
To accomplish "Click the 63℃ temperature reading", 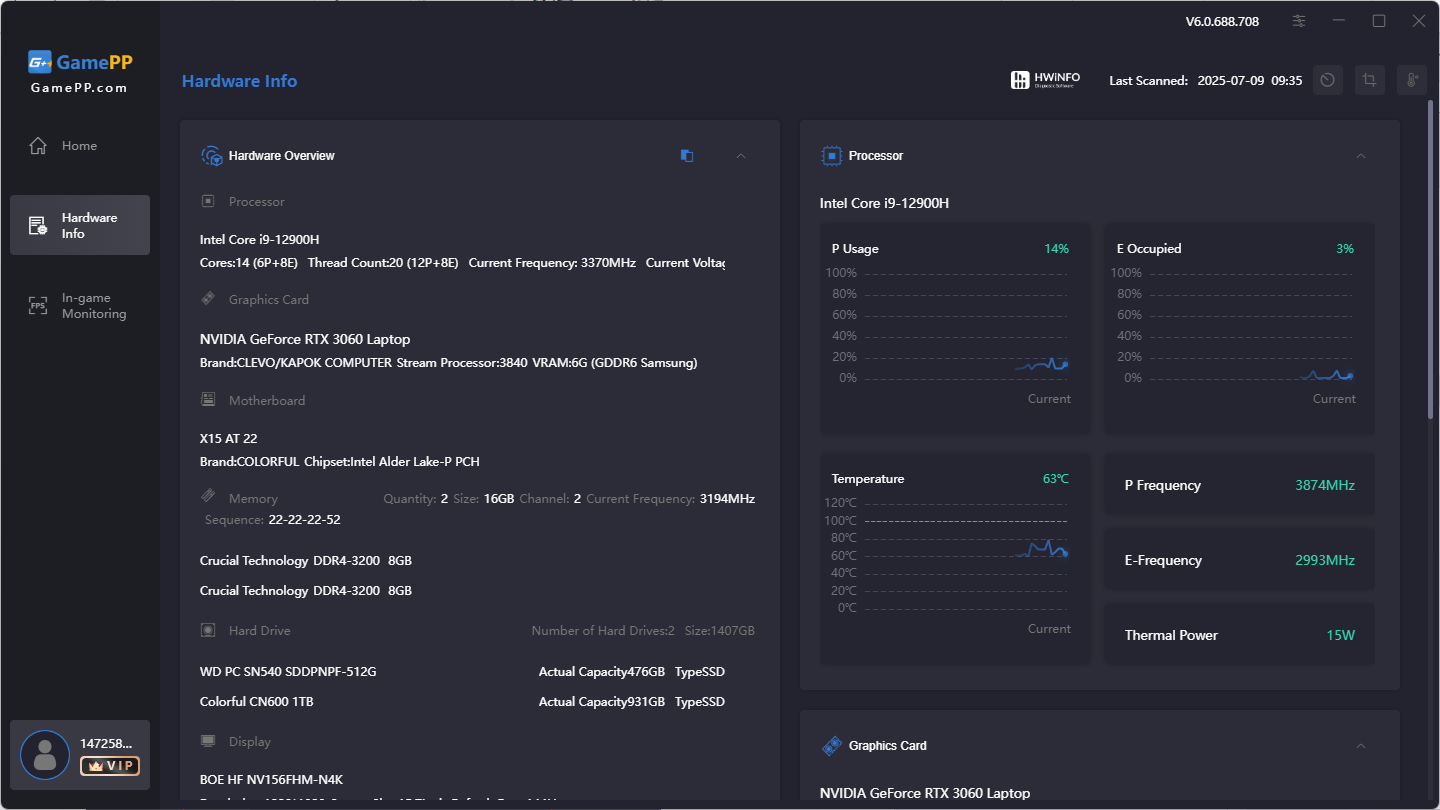I will coord(1056,479).
